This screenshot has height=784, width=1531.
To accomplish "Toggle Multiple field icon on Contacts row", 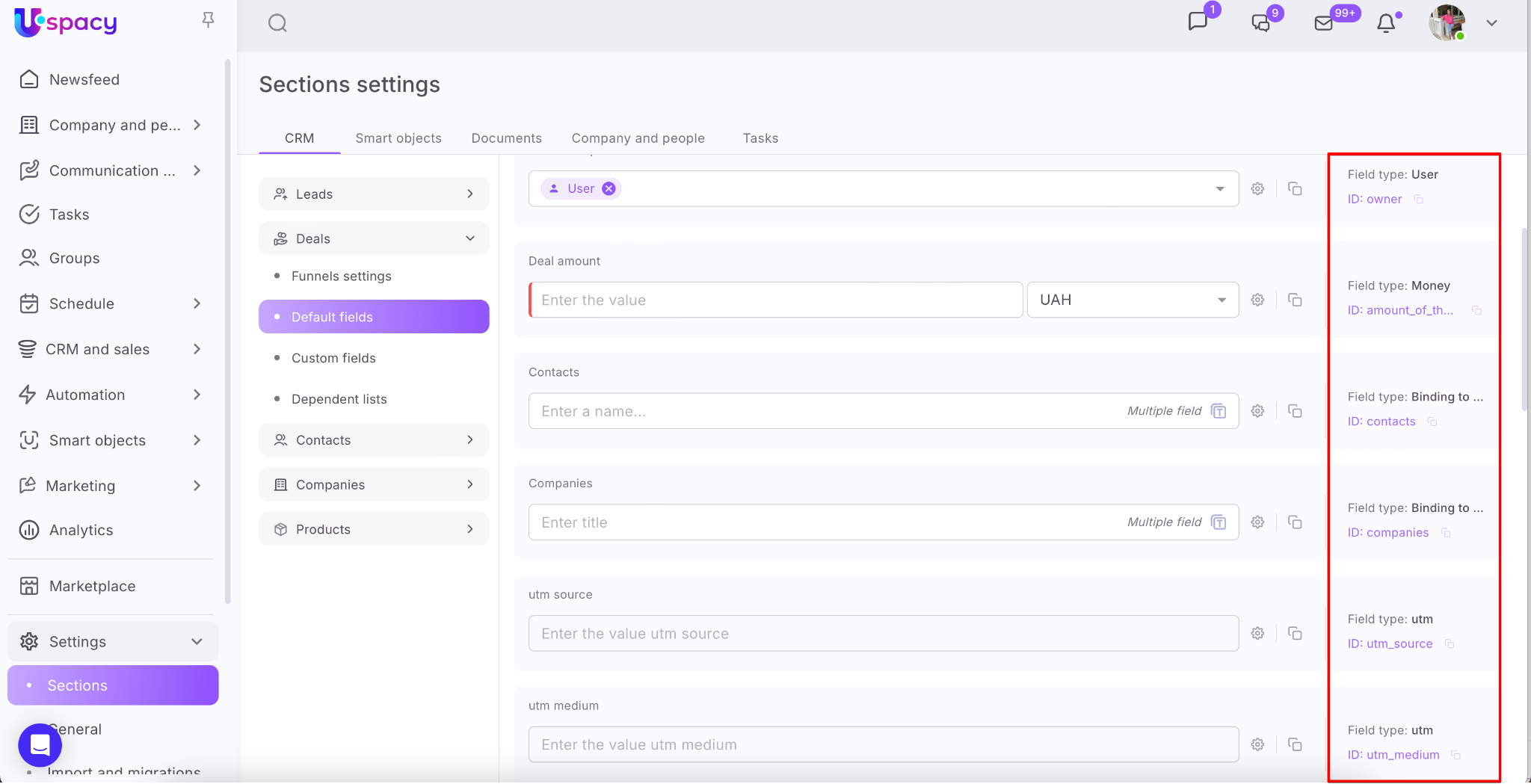I will click(1219, 411).
